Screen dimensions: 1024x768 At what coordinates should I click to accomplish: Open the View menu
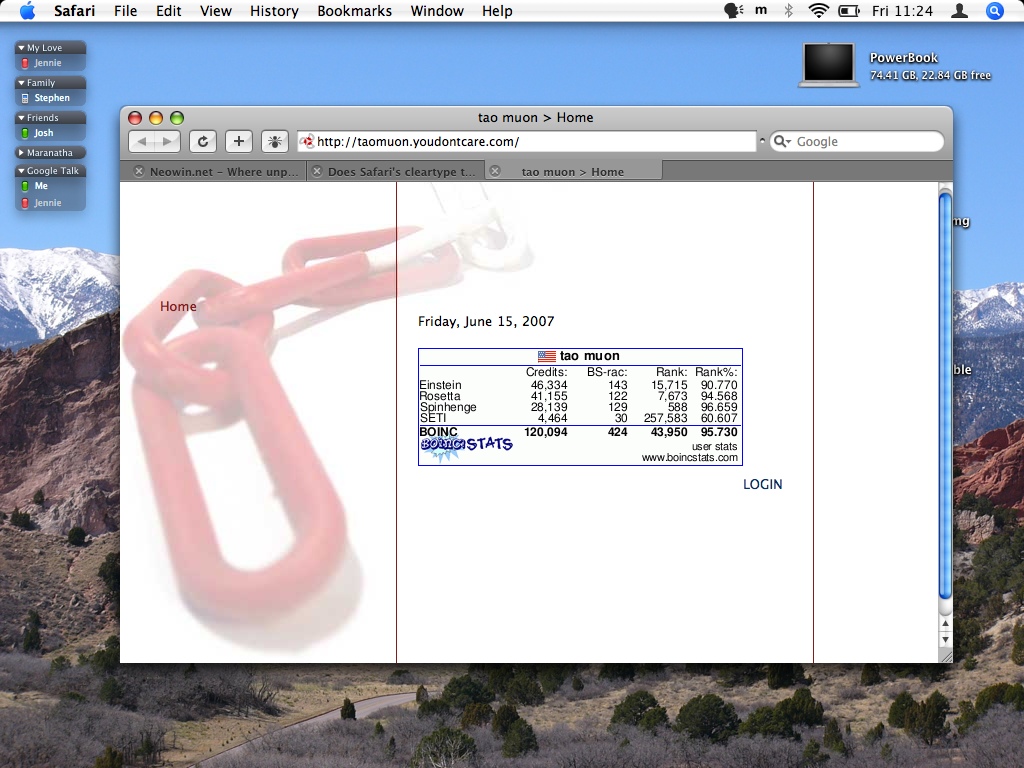(216, 10)
